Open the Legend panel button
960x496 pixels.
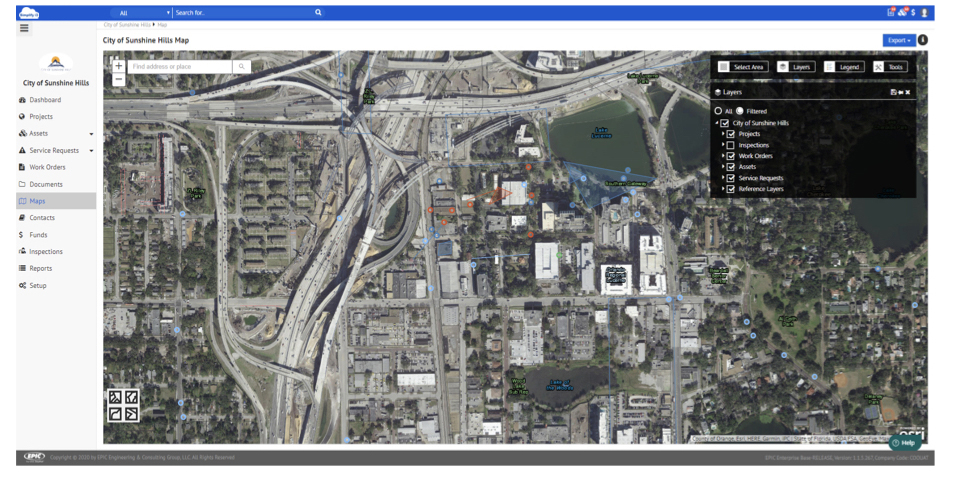[842, 67]
